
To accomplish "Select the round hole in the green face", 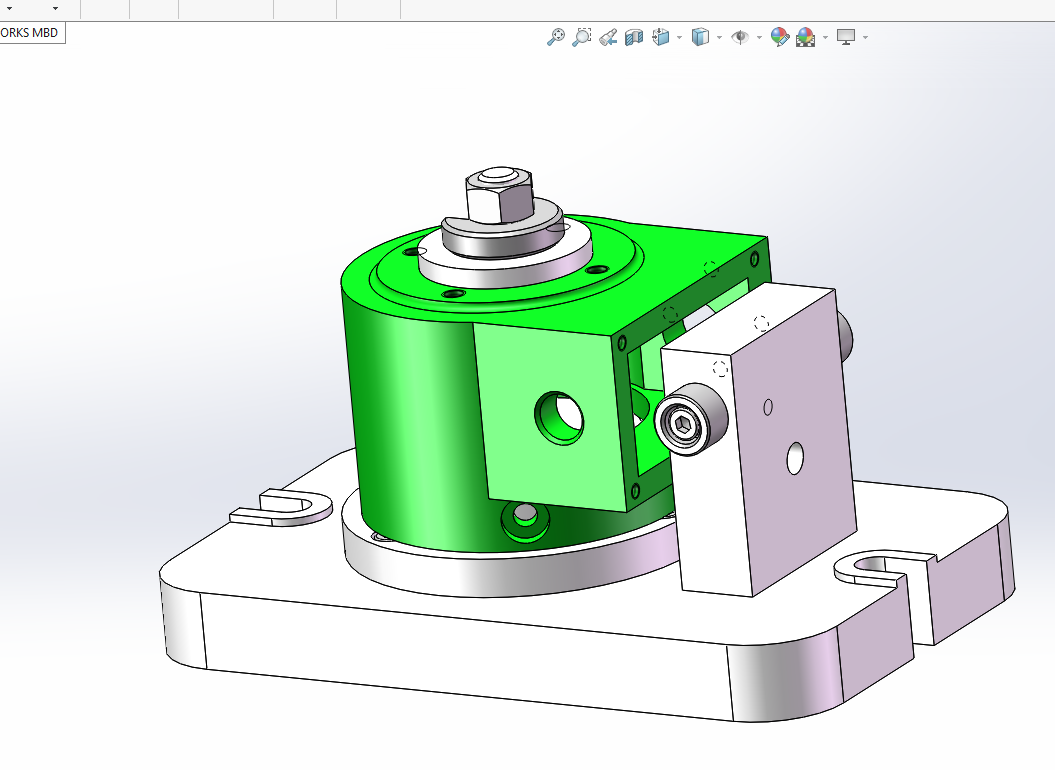I will tap(559, 419).
